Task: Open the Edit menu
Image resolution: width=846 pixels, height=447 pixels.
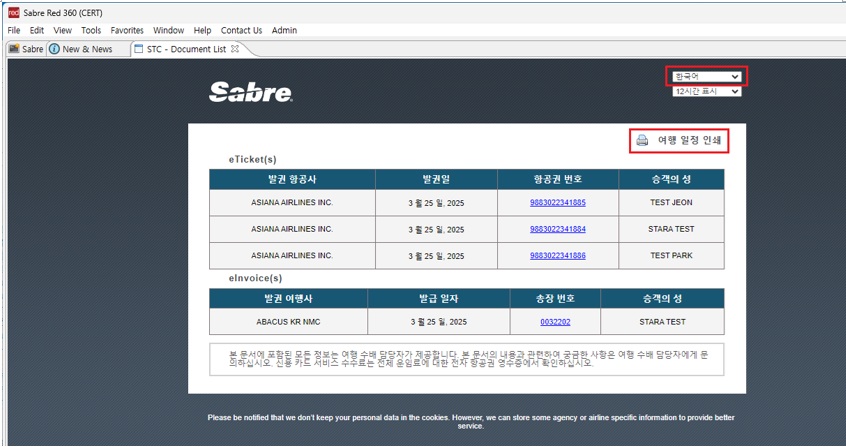Action: (37, 30)
